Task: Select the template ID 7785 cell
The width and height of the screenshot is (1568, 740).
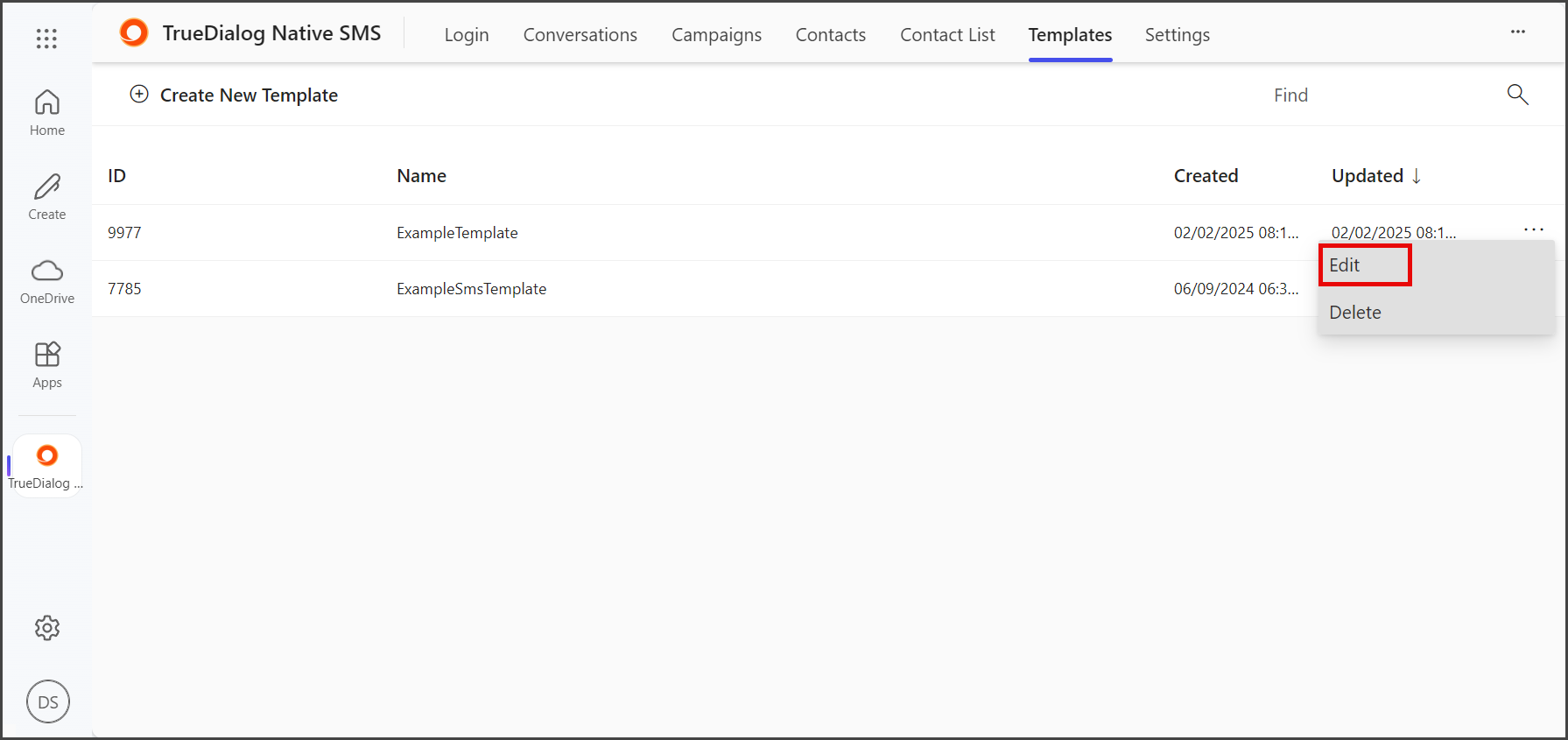Action: pos(124,289)
